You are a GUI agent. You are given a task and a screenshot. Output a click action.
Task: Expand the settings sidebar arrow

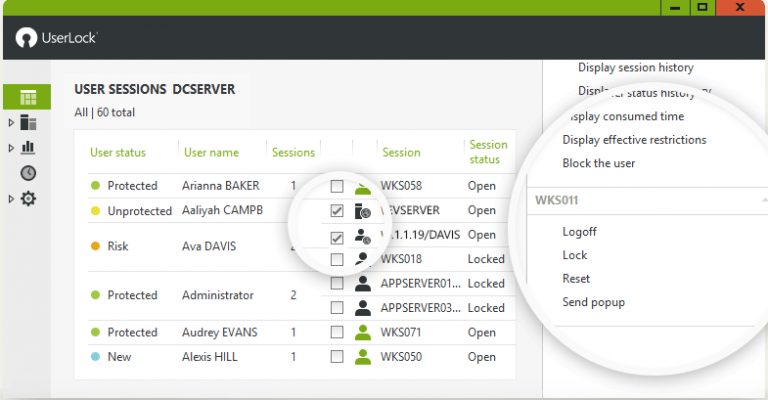pyautogui.click(x=11, y=199)
